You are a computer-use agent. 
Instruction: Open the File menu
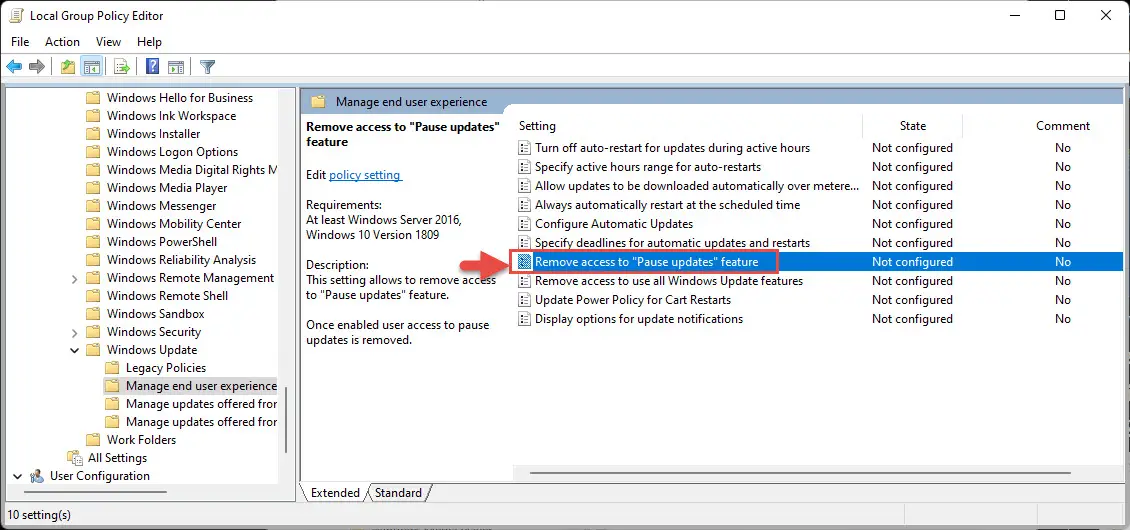point(20,42)
